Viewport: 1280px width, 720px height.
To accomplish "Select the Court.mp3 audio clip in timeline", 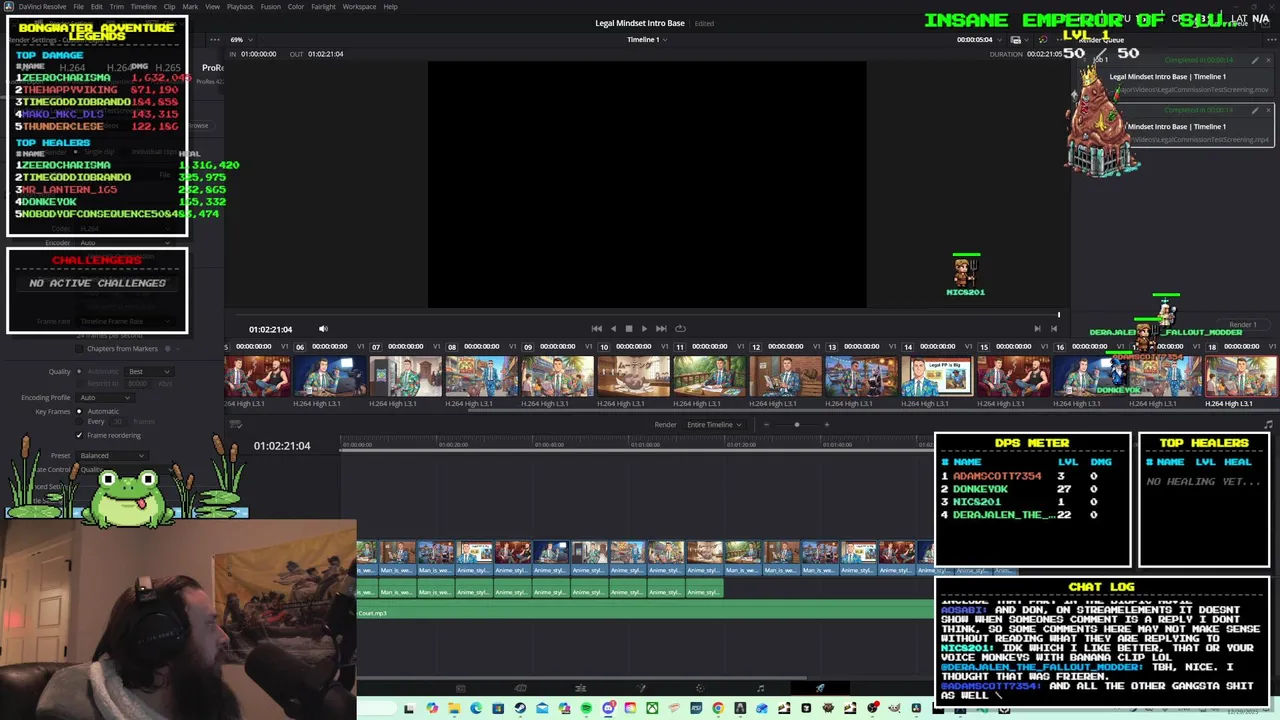I will pyautogui.click(x=645, y=612).
